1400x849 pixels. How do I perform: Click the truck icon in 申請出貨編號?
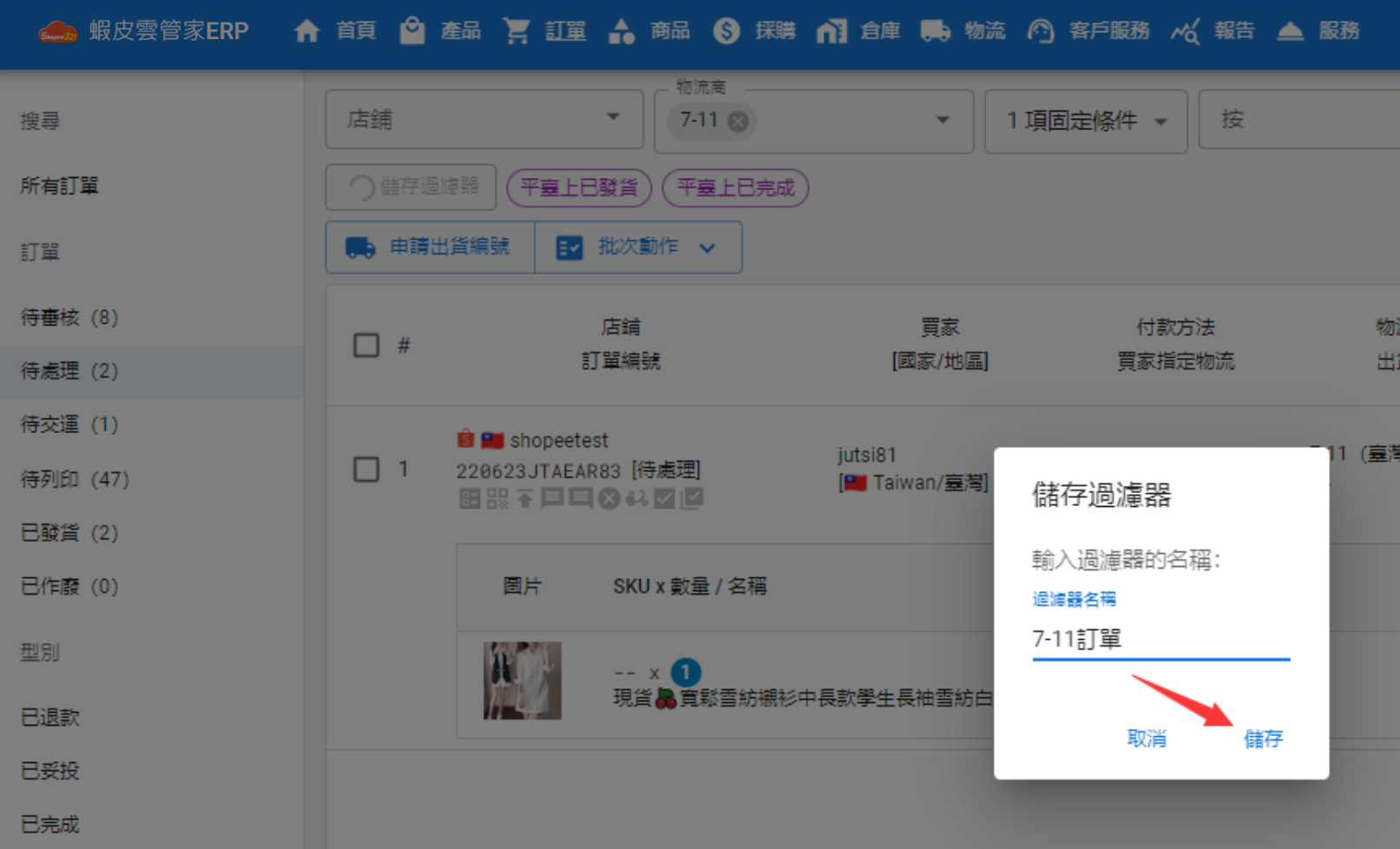[360, 247]
